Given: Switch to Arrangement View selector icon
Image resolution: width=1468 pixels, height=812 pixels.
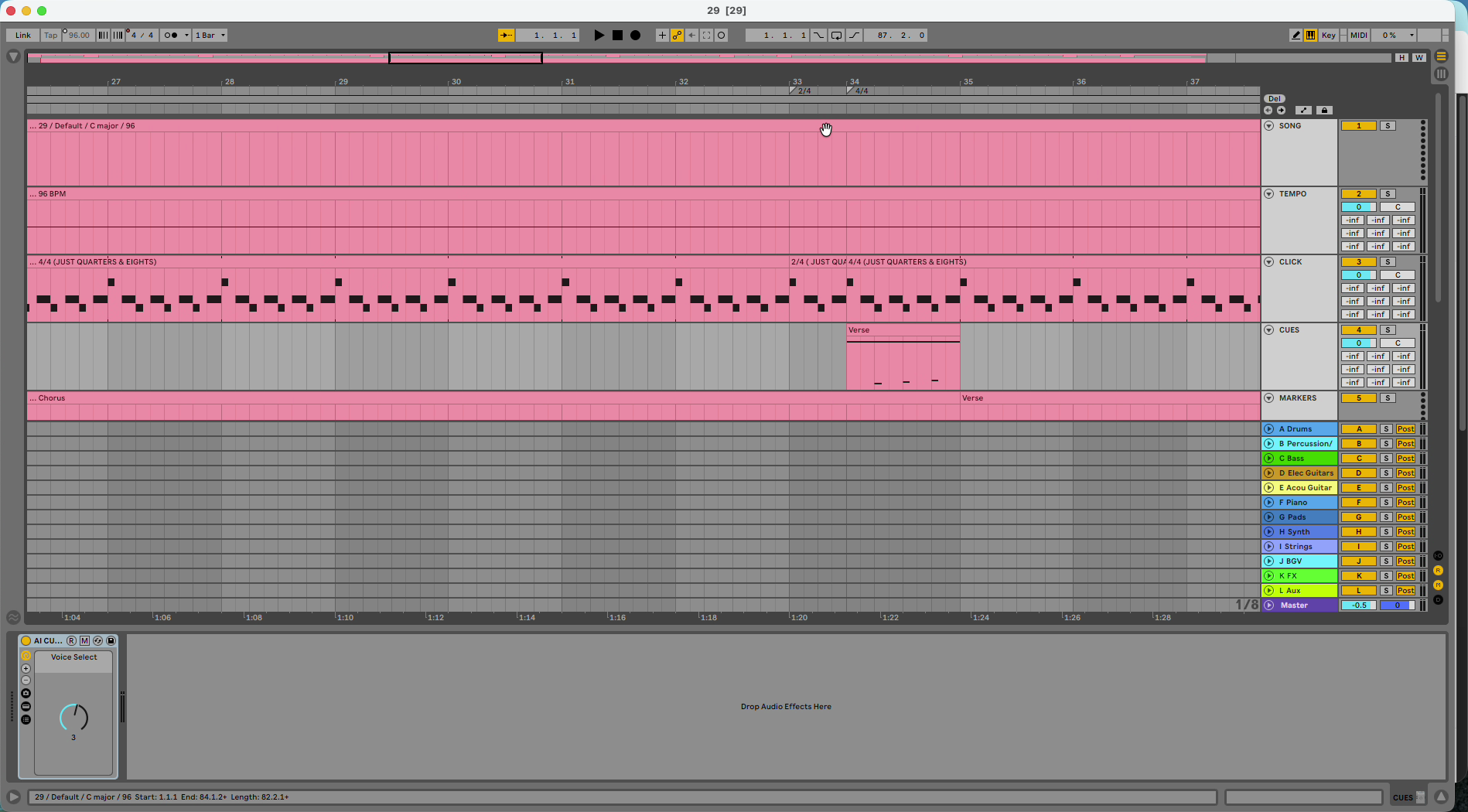Looking at the screenshot, I should point(1441,56).
